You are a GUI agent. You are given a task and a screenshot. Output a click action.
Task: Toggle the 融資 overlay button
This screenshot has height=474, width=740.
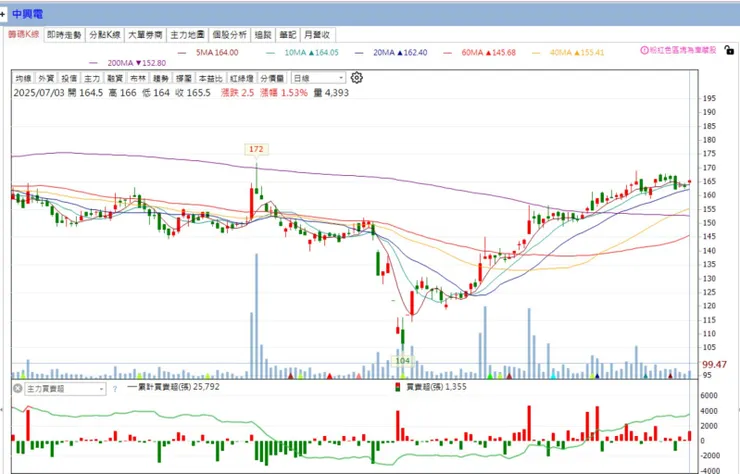(115, 78)
